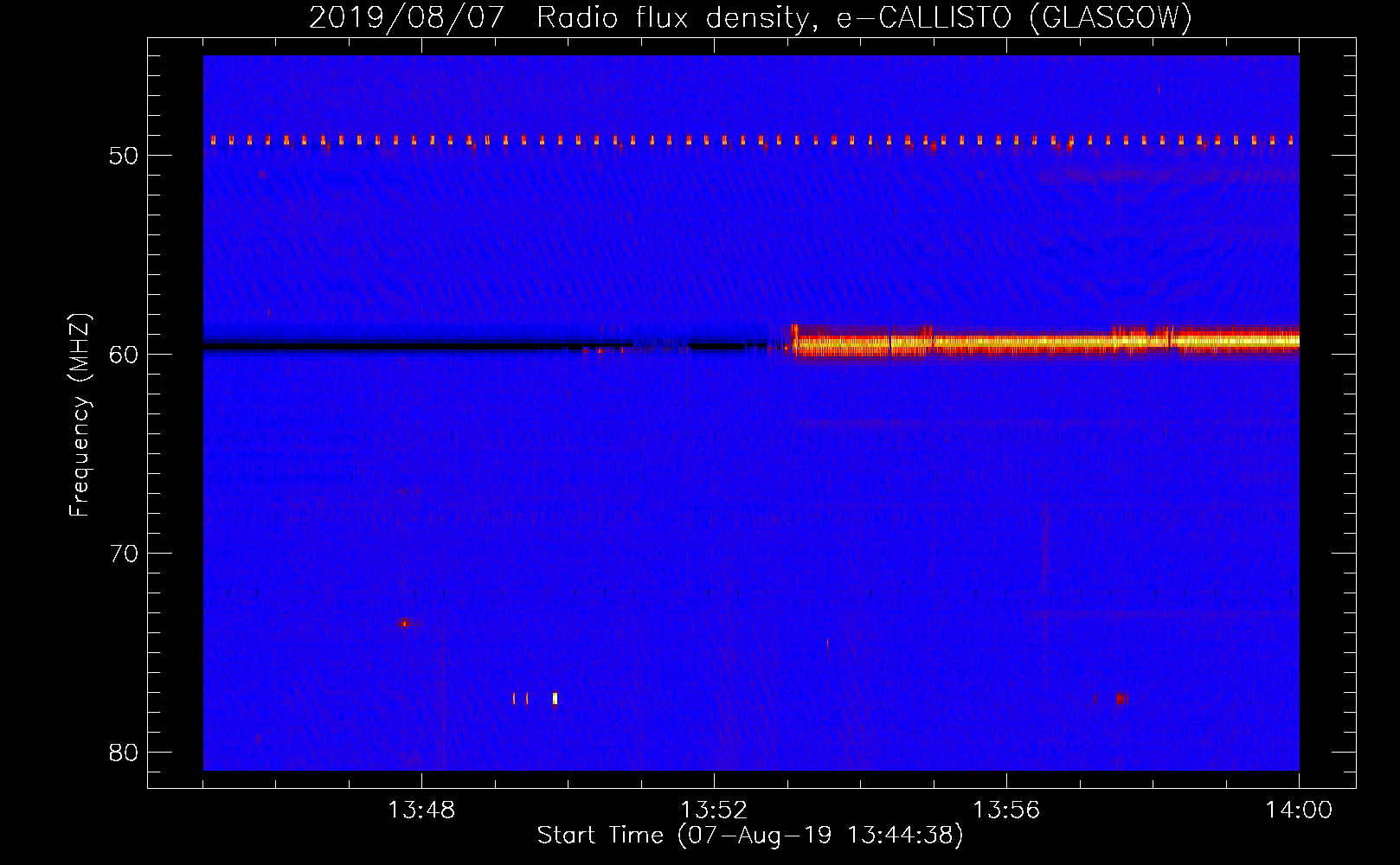Click the time tick label '14:00'
The height and width of the screenshot is (865, 1400).
point(1299,811)
